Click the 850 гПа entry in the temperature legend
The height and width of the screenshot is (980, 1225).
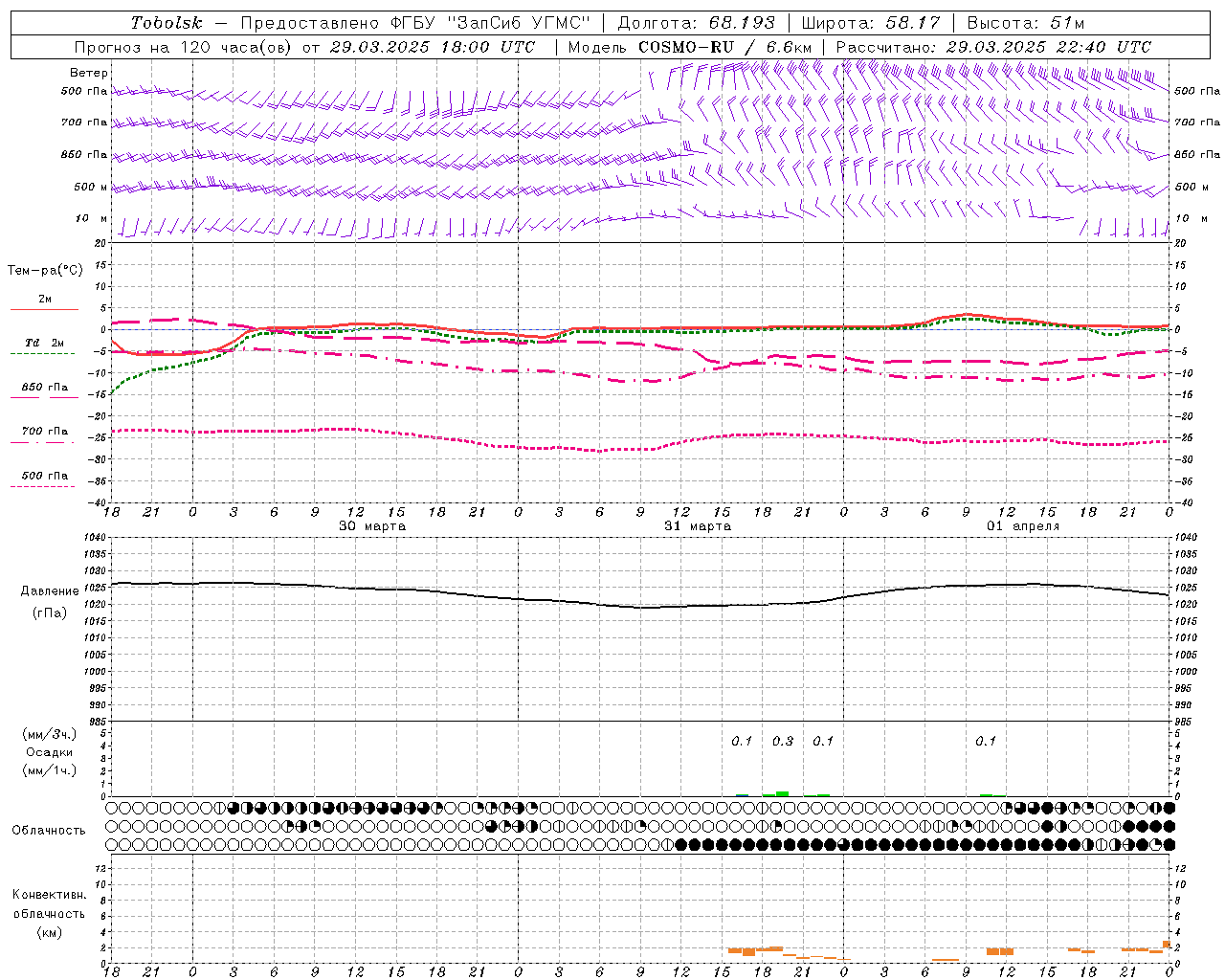[45, 388]
